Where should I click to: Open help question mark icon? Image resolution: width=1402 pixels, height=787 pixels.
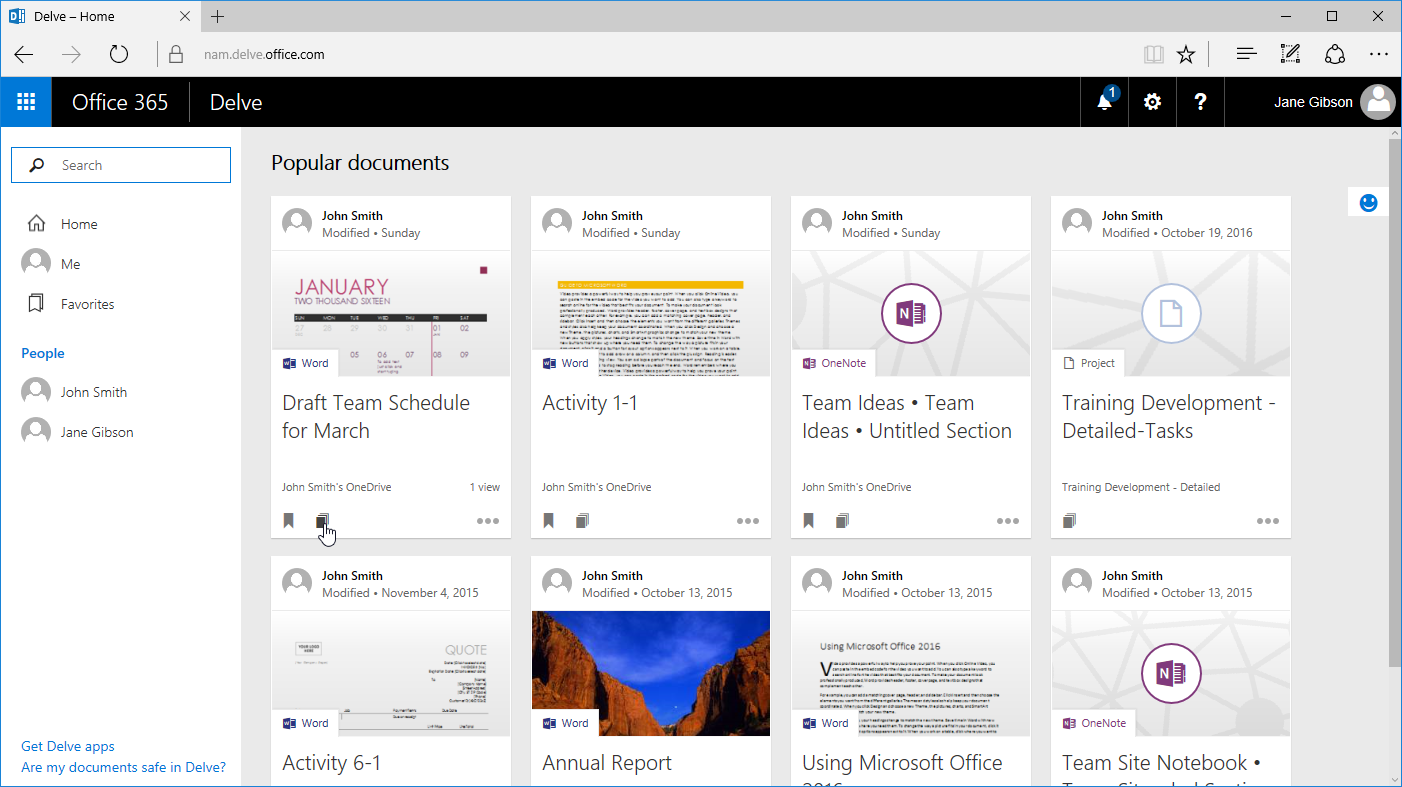pyautogui.click(x=1201, y=102)
